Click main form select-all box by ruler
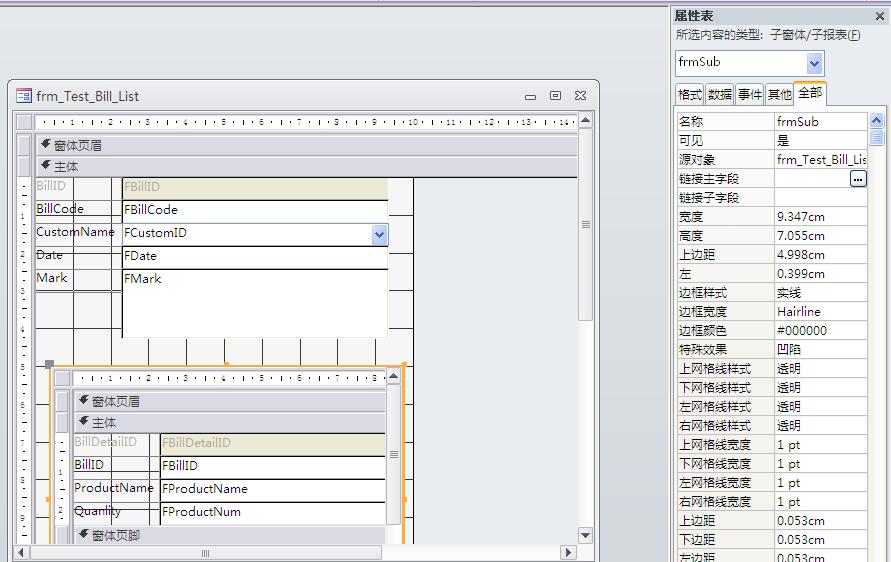The width and height of the screenshot is (891, 562). coord(24,122)
